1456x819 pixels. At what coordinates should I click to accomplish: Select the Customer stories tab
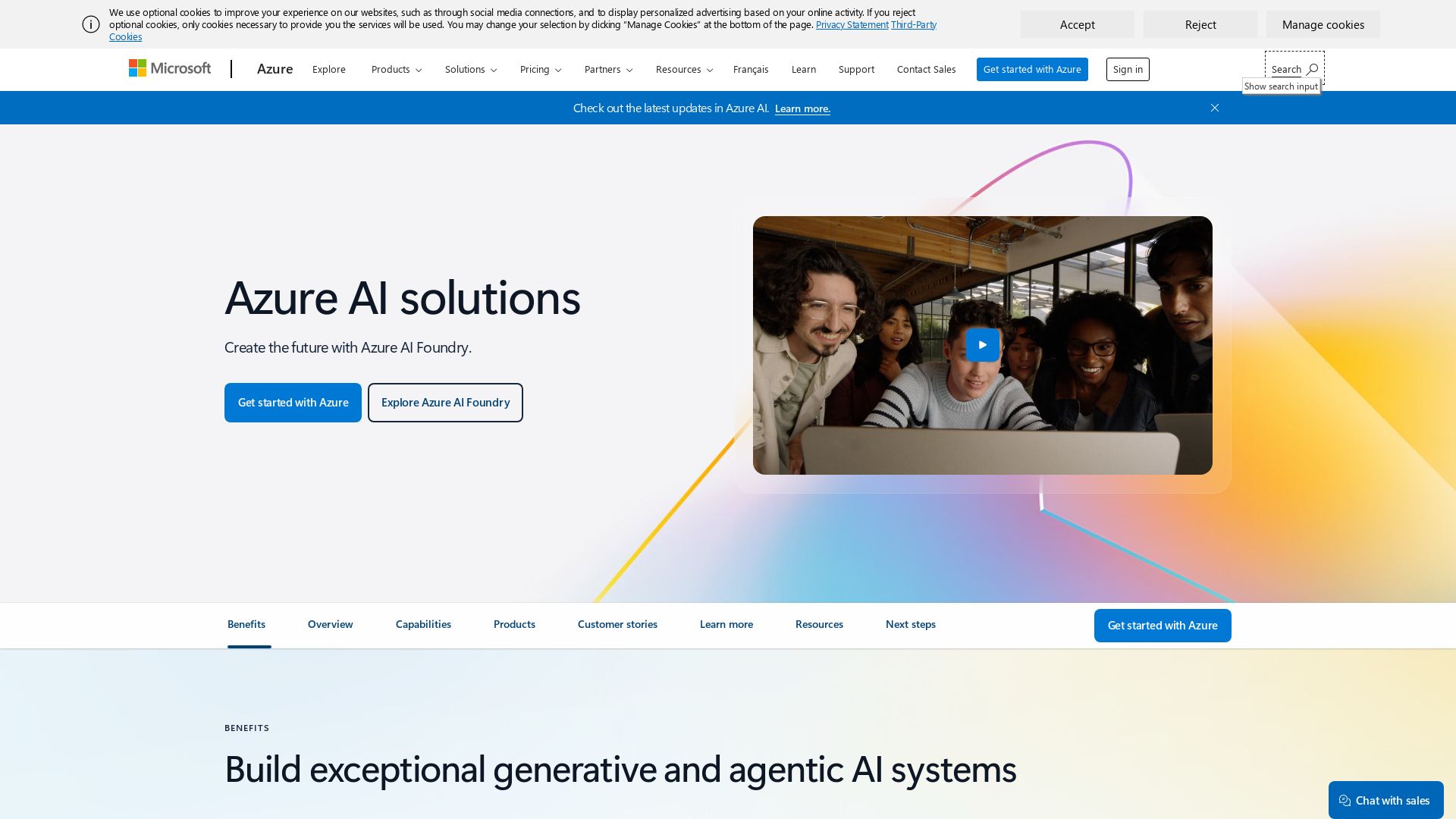[x=617, y=624]
